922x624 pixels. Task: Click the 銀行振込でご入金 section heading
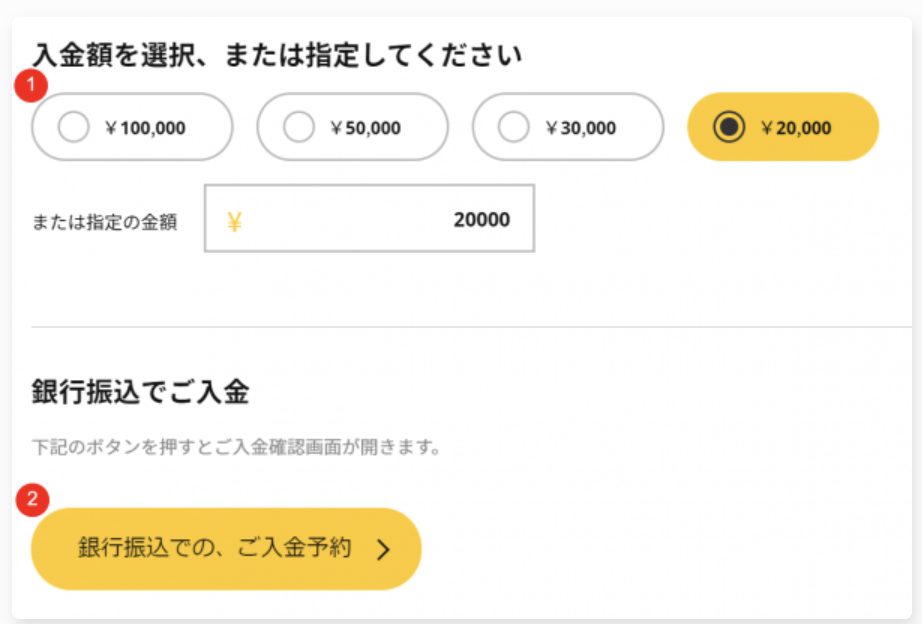click(140, 393)
